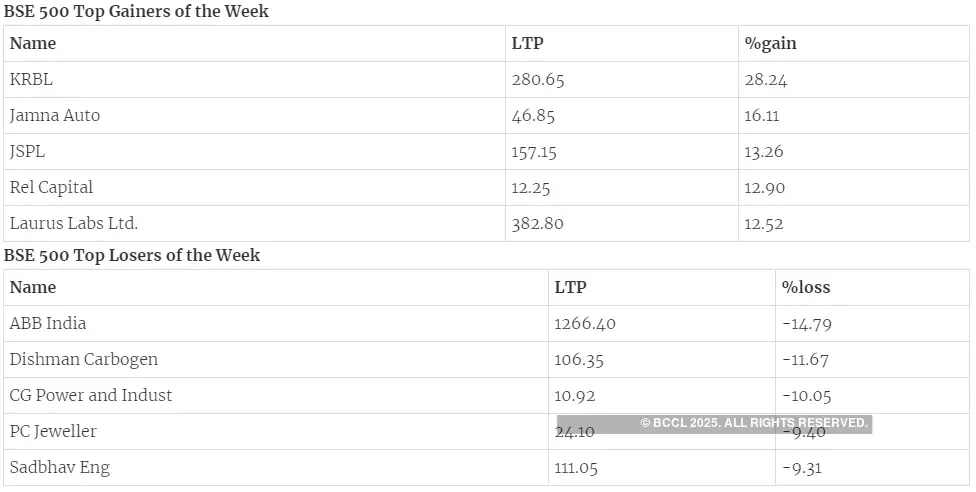Click the ABB India name cell
The height and width of the screenshot is (492, 976).
point(48,324)
